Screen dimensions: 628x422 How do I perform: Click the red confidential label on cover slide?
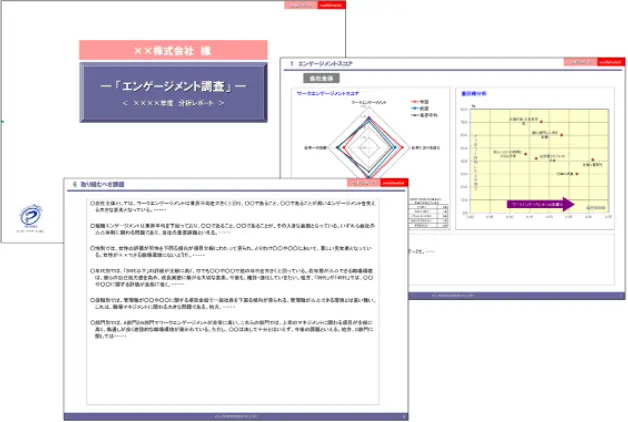coord(330,5)
